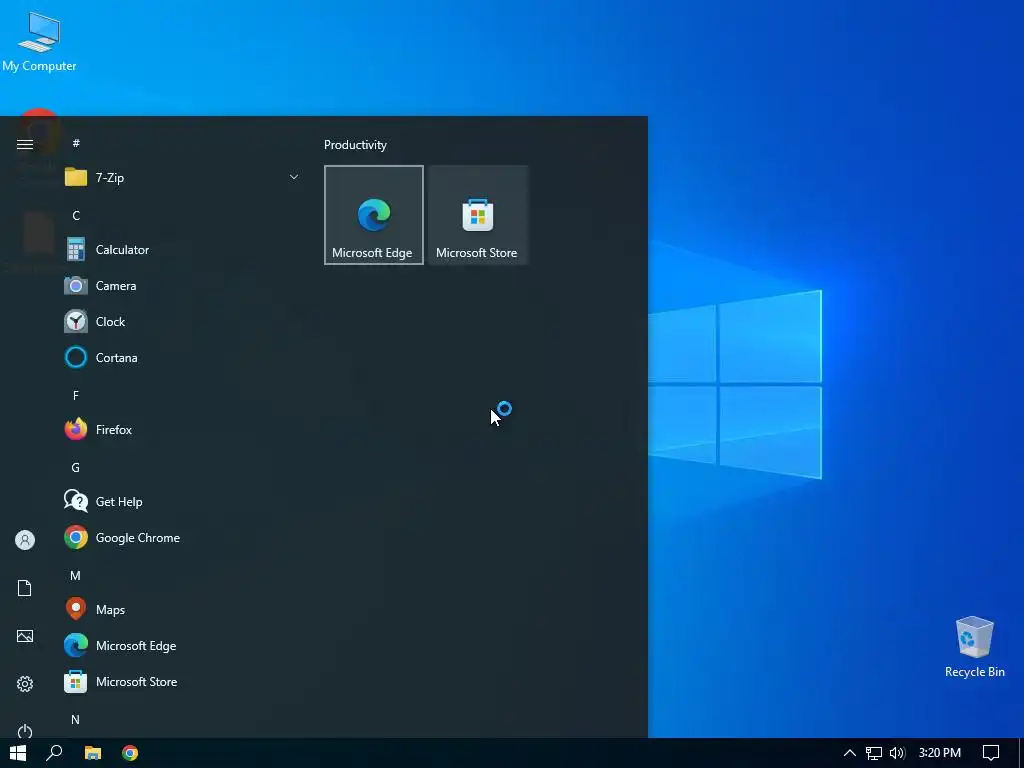The image size is (1024, 768).
Task: Open Firefox from the app list
Action: tap(182, 430)
